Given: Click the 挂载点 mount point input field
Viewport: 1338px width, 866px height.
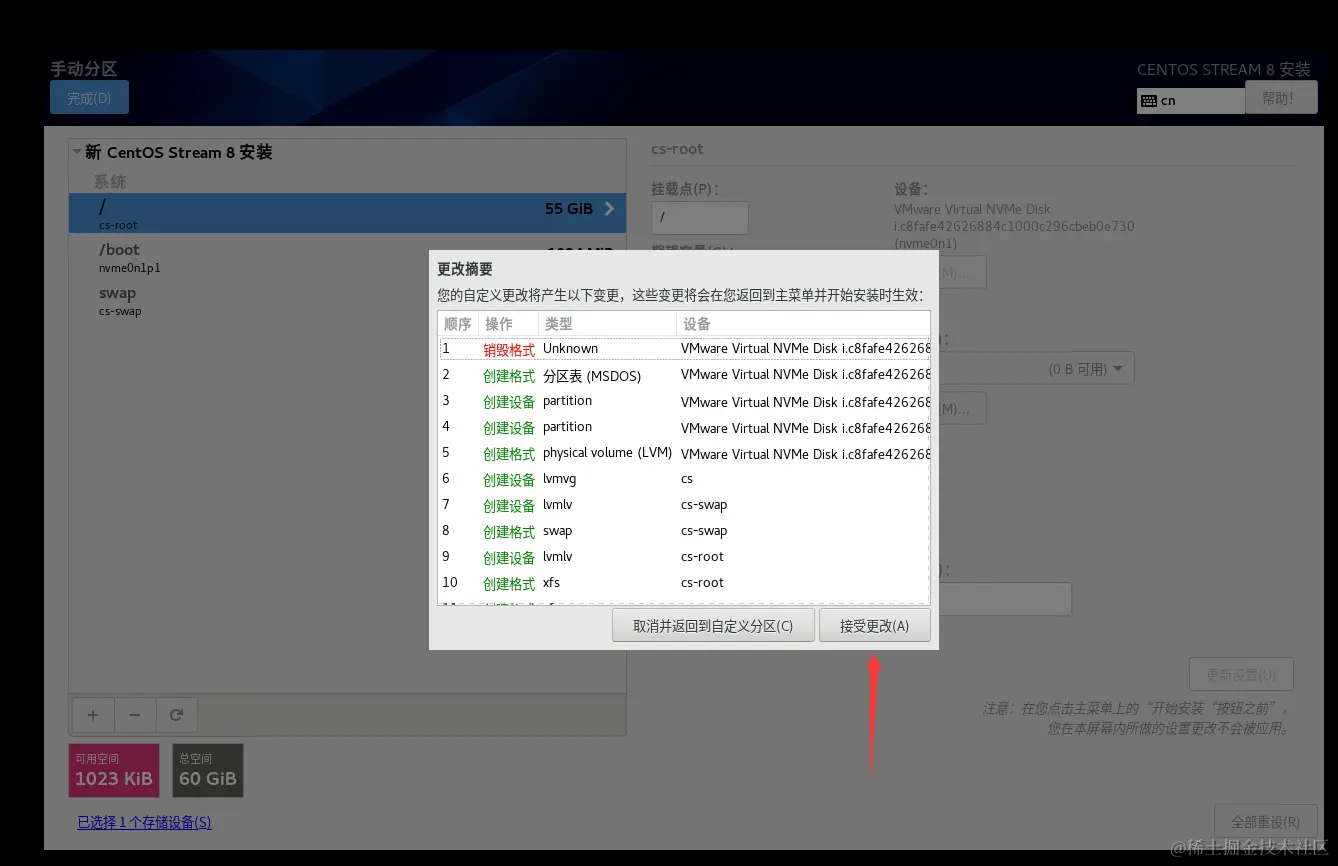Looking at the screenshot, I should (x=699, y=217).
